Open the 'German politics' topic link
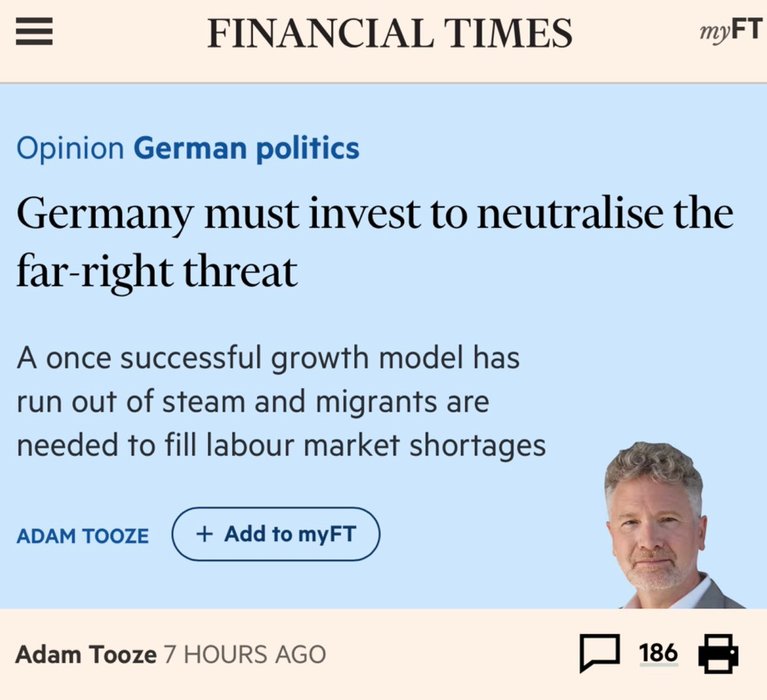767x700 pixels. click(246, 150)
